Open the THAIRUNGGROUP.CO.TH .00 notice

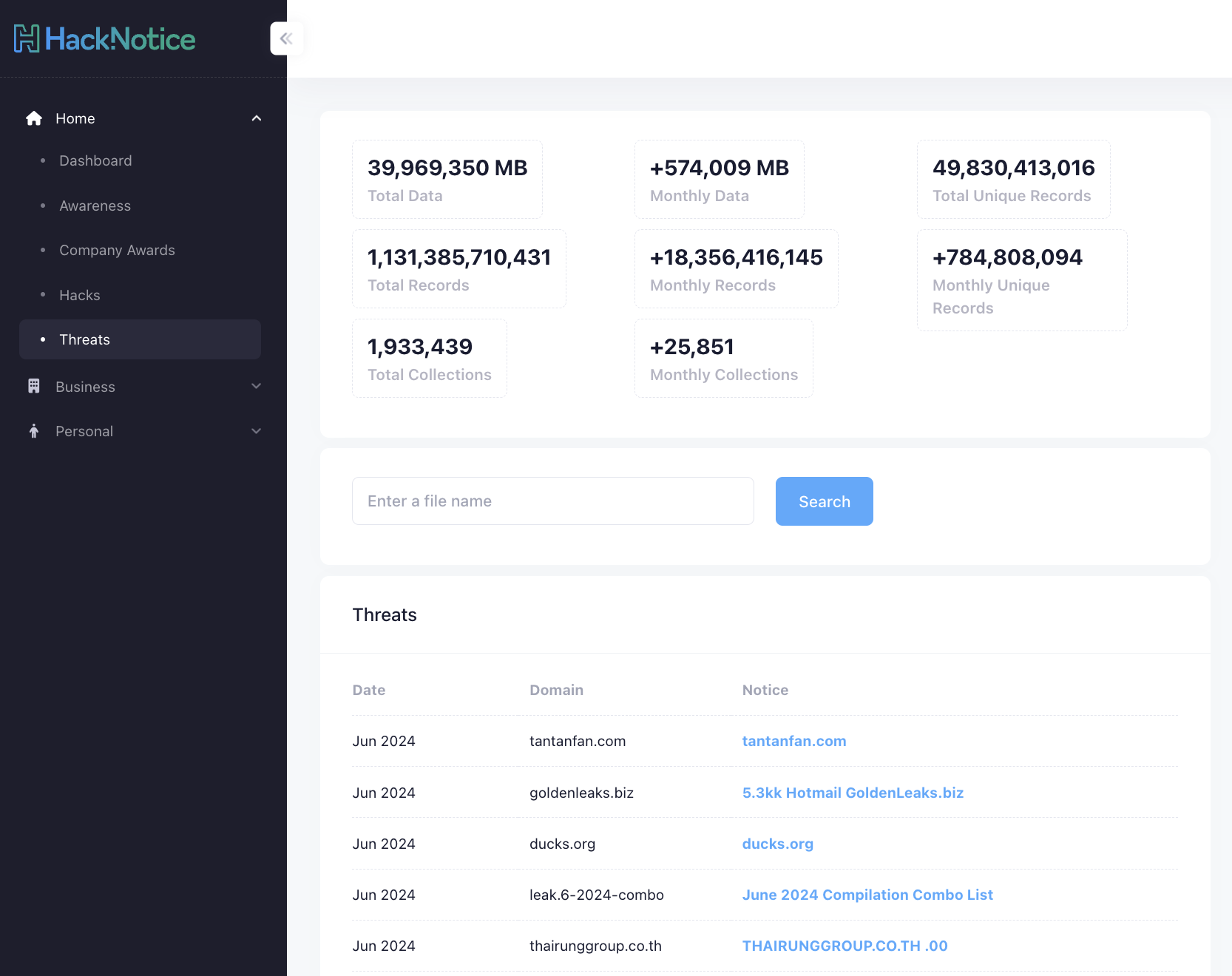(x=845, y=946)
